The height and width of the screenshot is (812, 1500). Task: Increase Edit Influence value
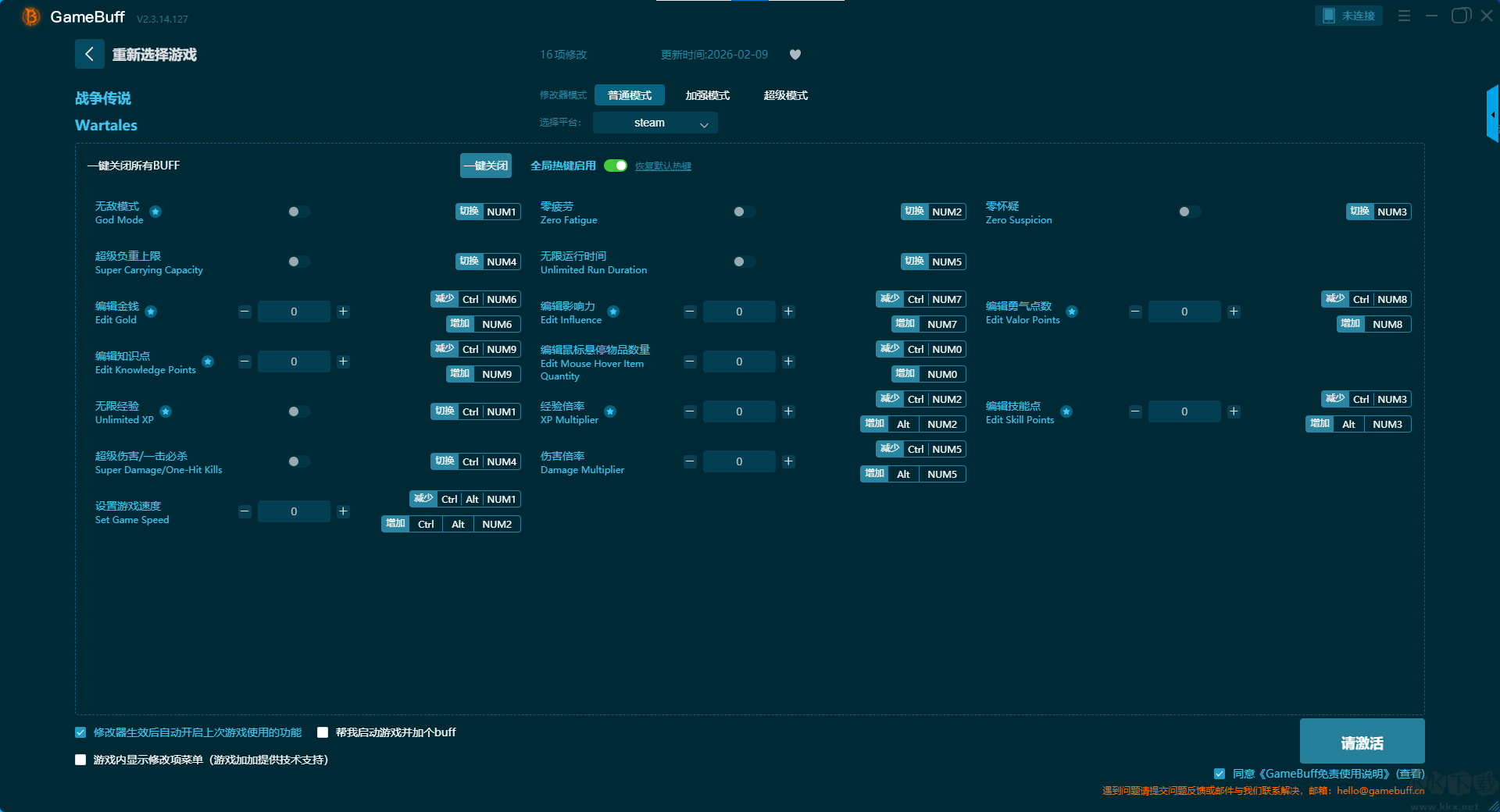point(788,312)
